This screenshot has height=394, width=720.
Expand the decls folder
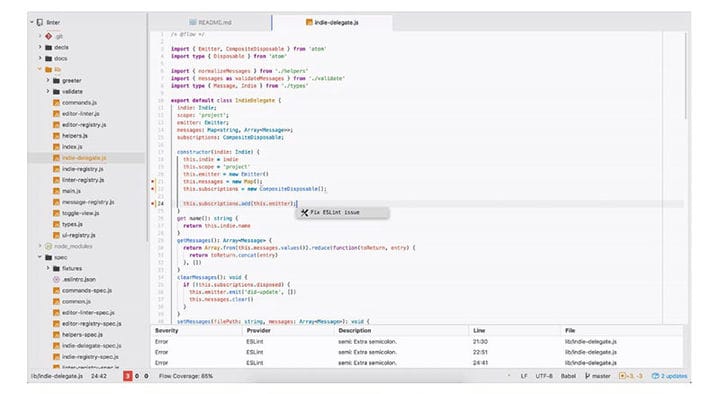(40, 47)
